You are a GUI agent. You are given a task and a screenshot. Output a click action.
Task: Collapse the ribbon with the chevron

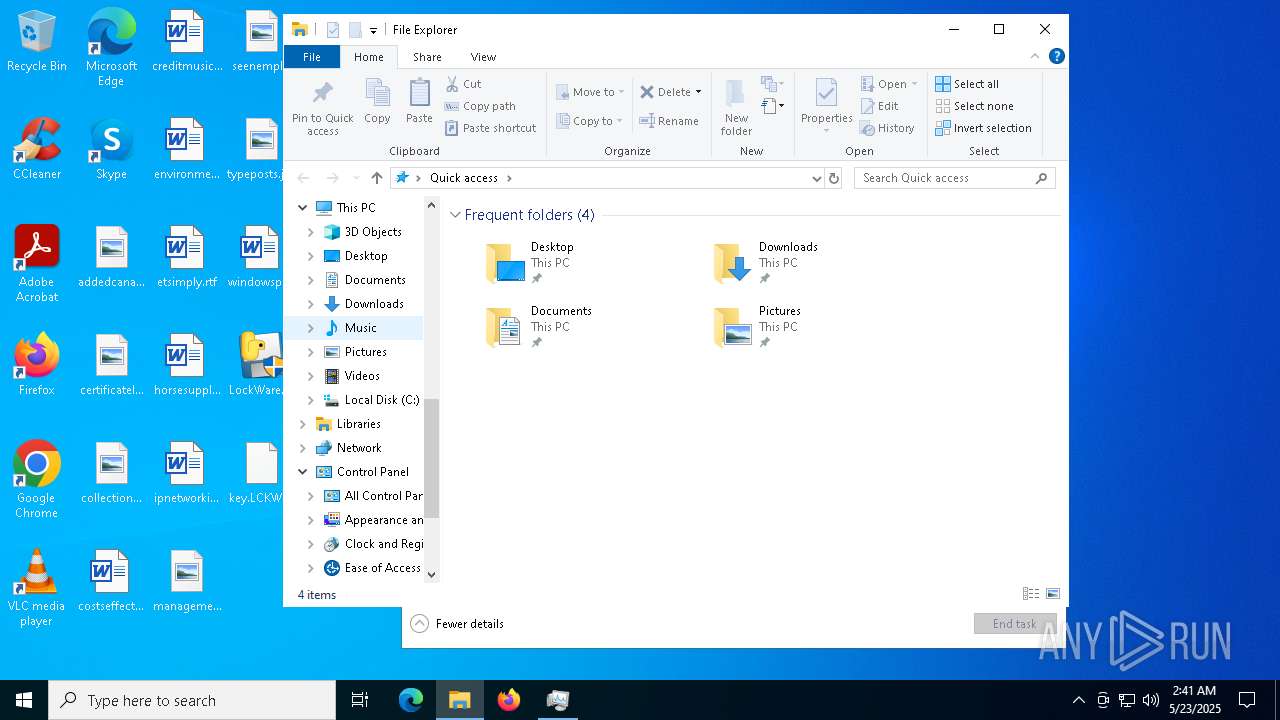pos(1035,56)
